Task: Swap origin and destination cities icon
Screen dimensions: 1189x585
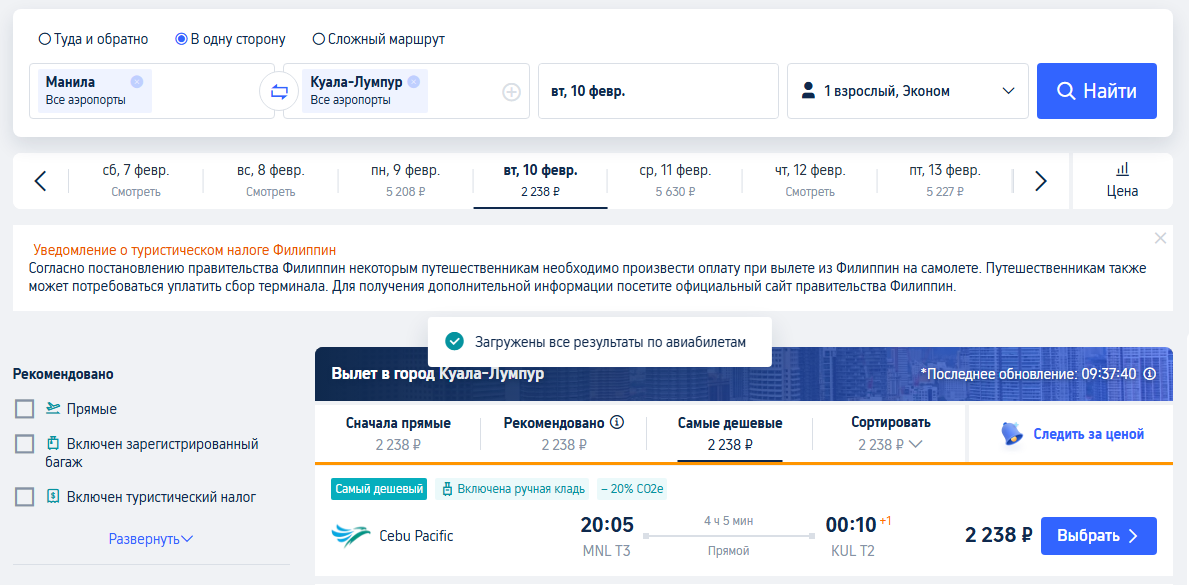Action: click(x=279, y=92)
